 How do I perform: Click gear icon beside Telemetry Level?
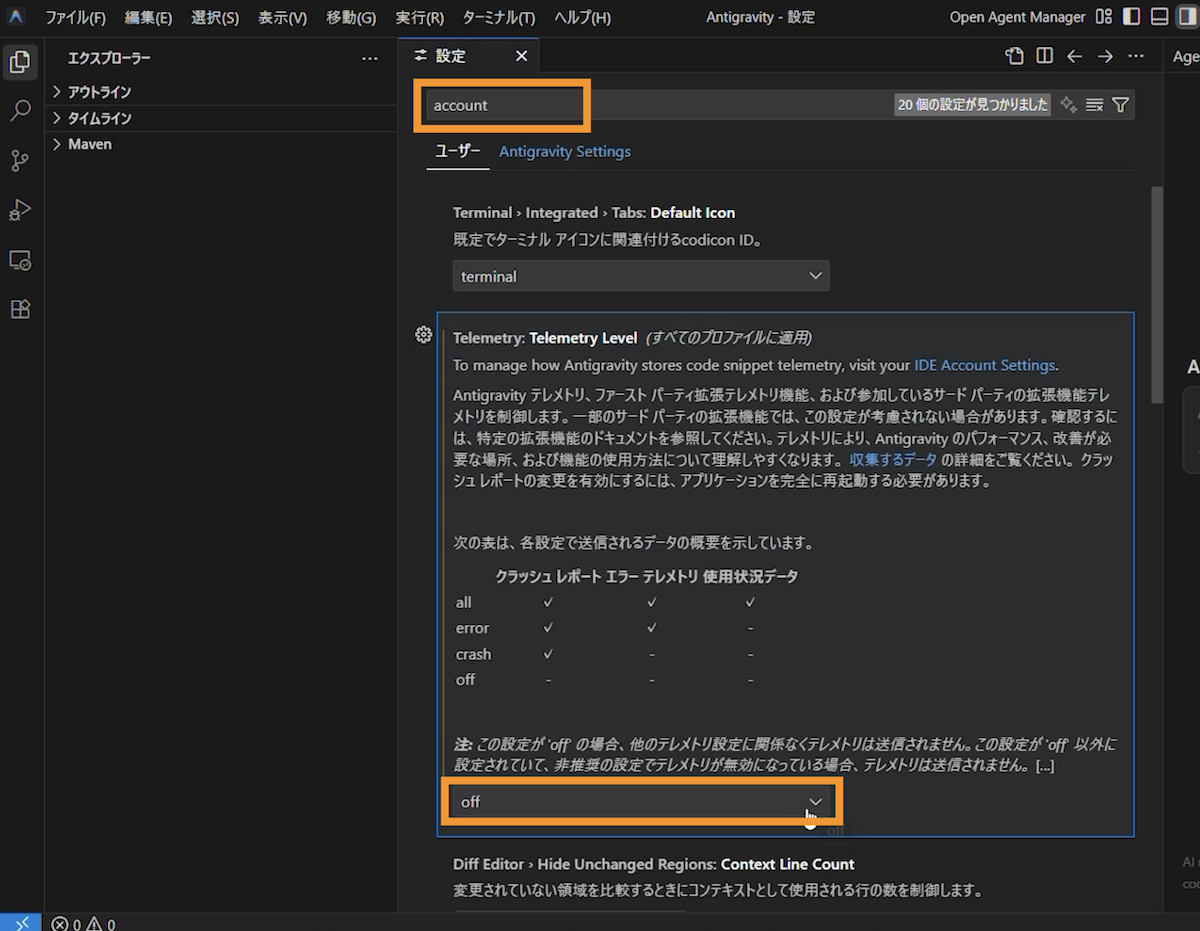[423, 334]
